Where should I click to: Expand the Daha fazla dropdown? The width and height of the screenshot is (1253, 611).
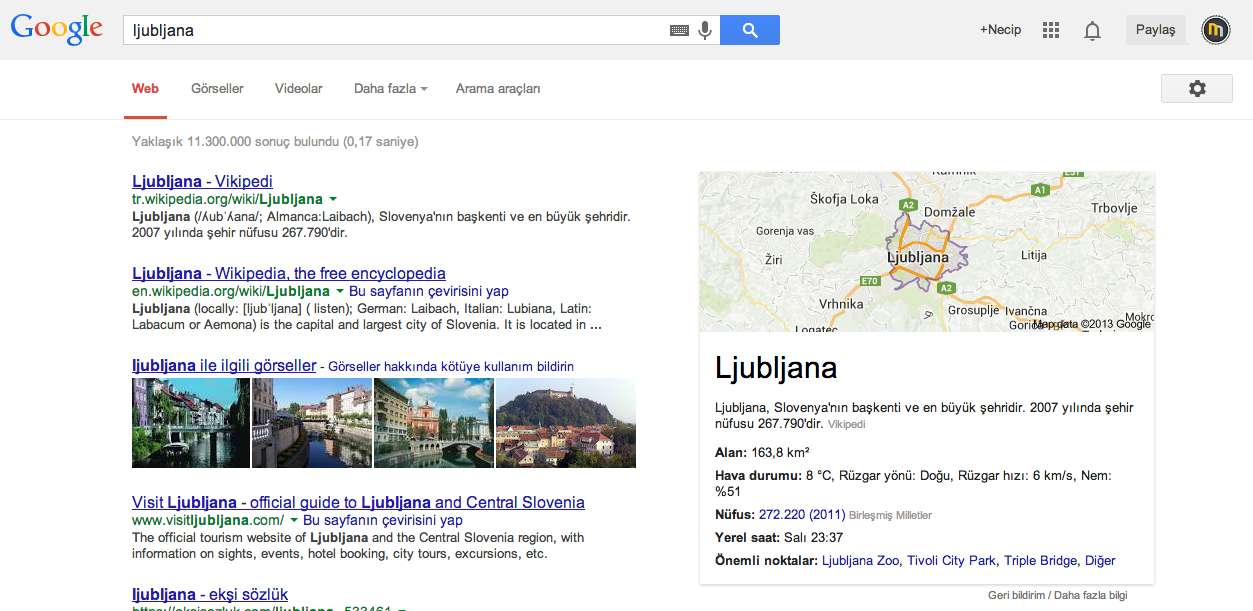coord(390,89)
